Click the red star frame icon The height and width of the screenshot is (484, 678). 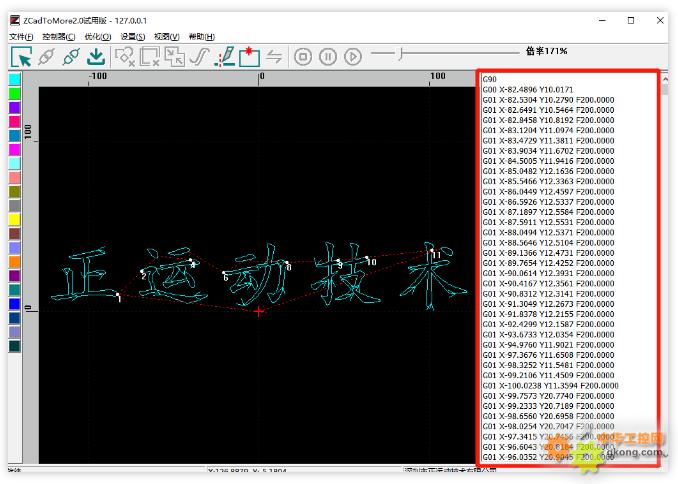point(249,57)
